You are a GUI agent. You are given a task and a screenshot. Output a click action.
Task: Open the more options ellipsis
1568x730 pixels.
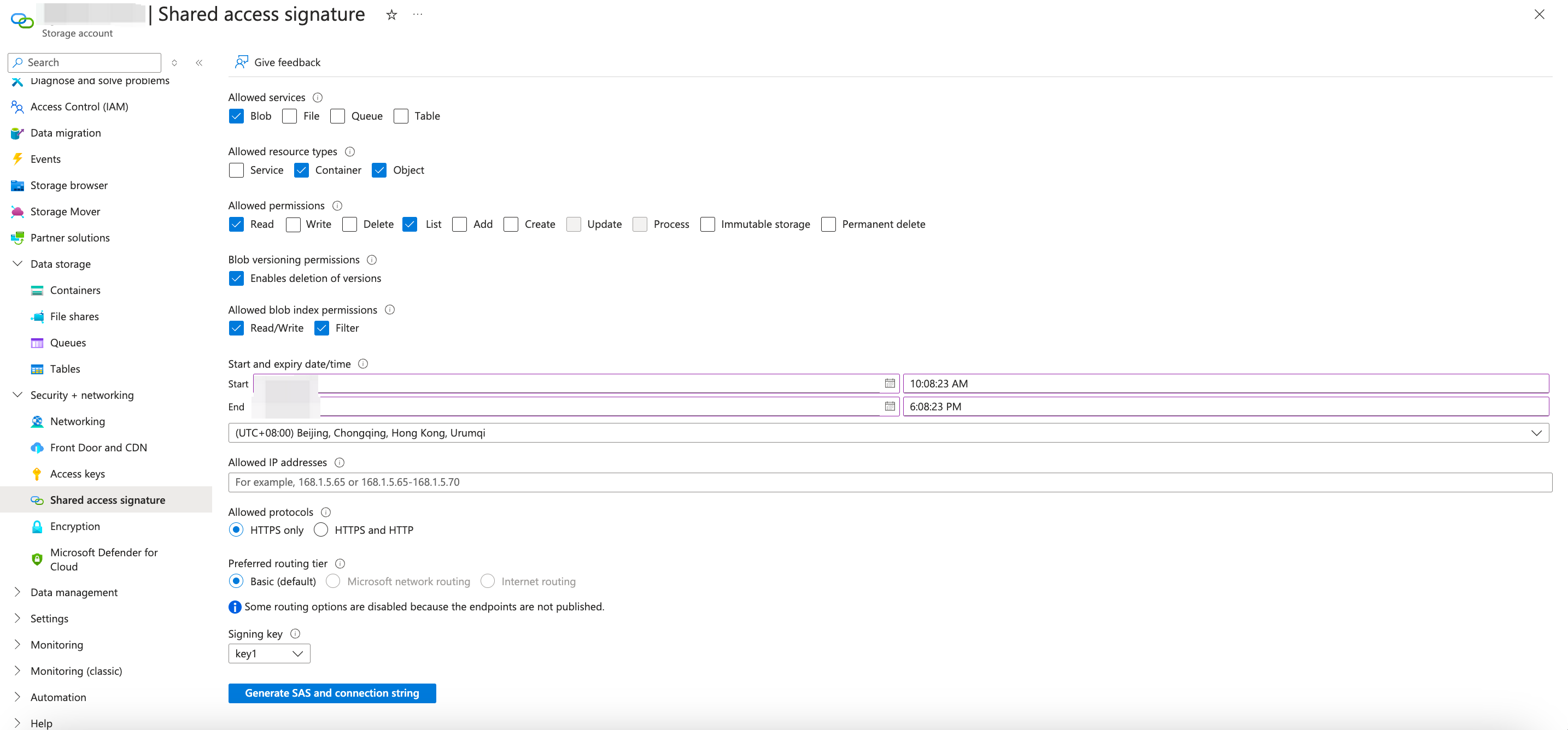[418, 15]
